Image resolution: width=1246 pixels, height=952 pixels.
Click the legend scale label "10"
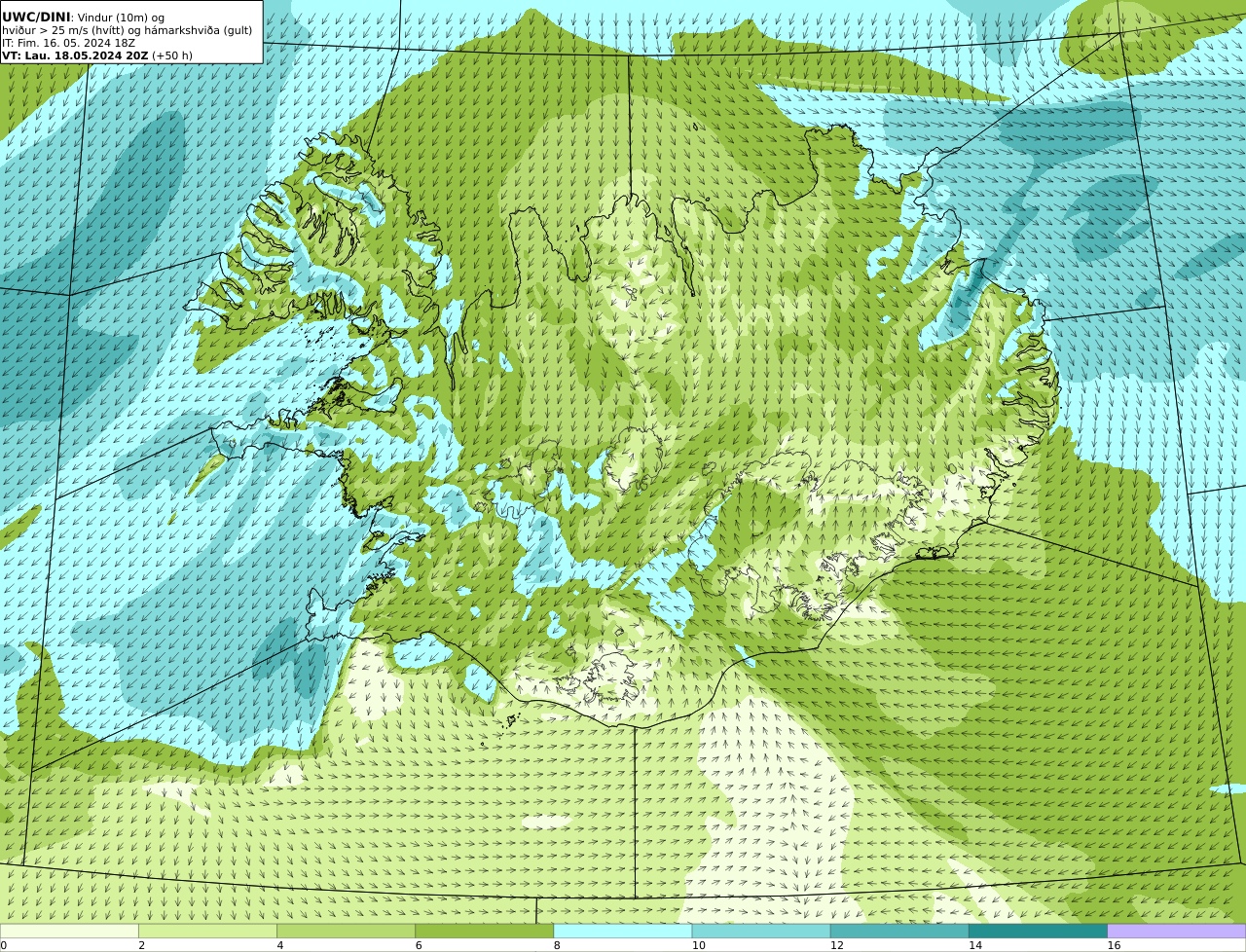[x=699, y=945]
